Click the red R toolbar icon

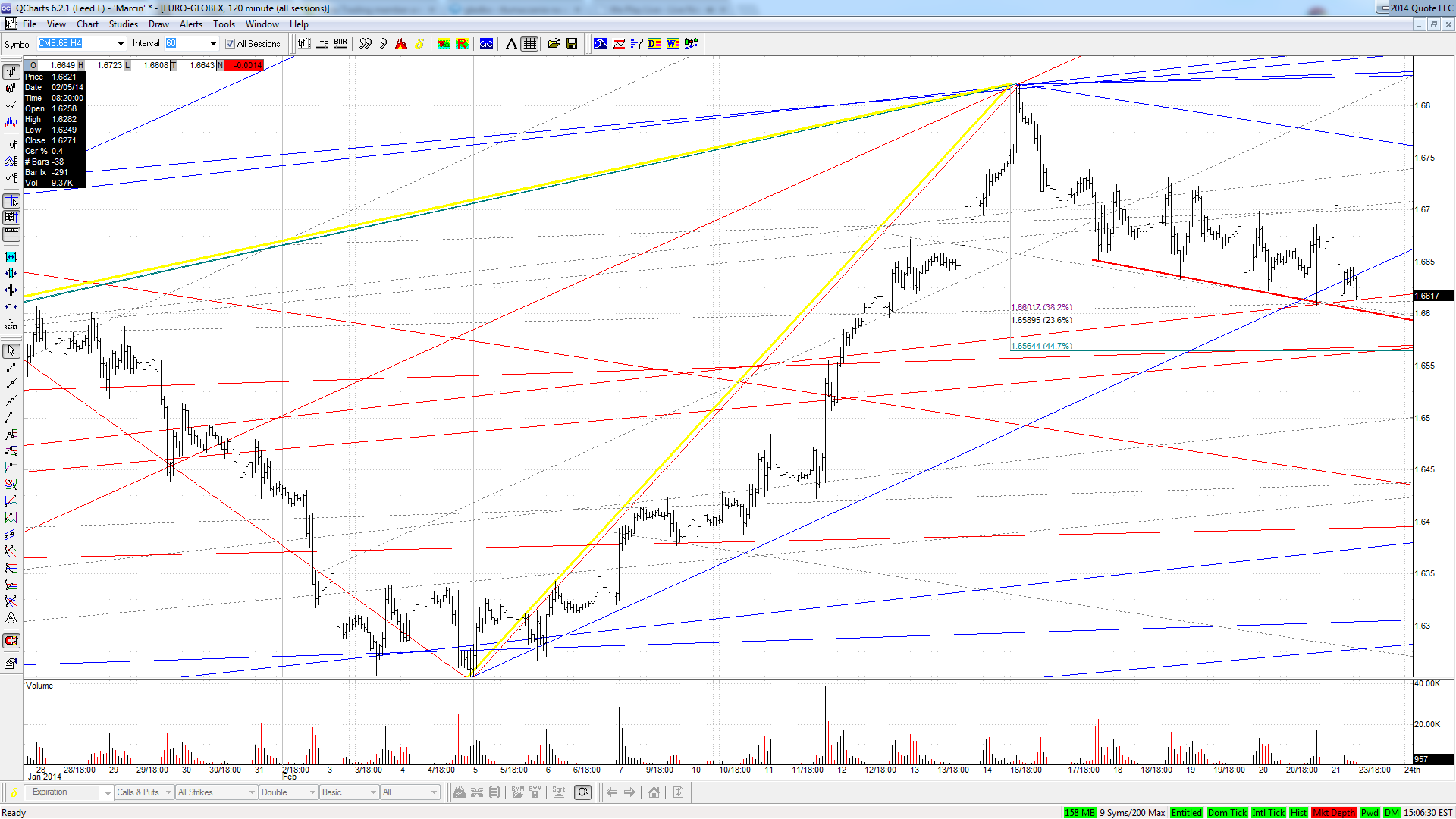click(x=462, y=44)
